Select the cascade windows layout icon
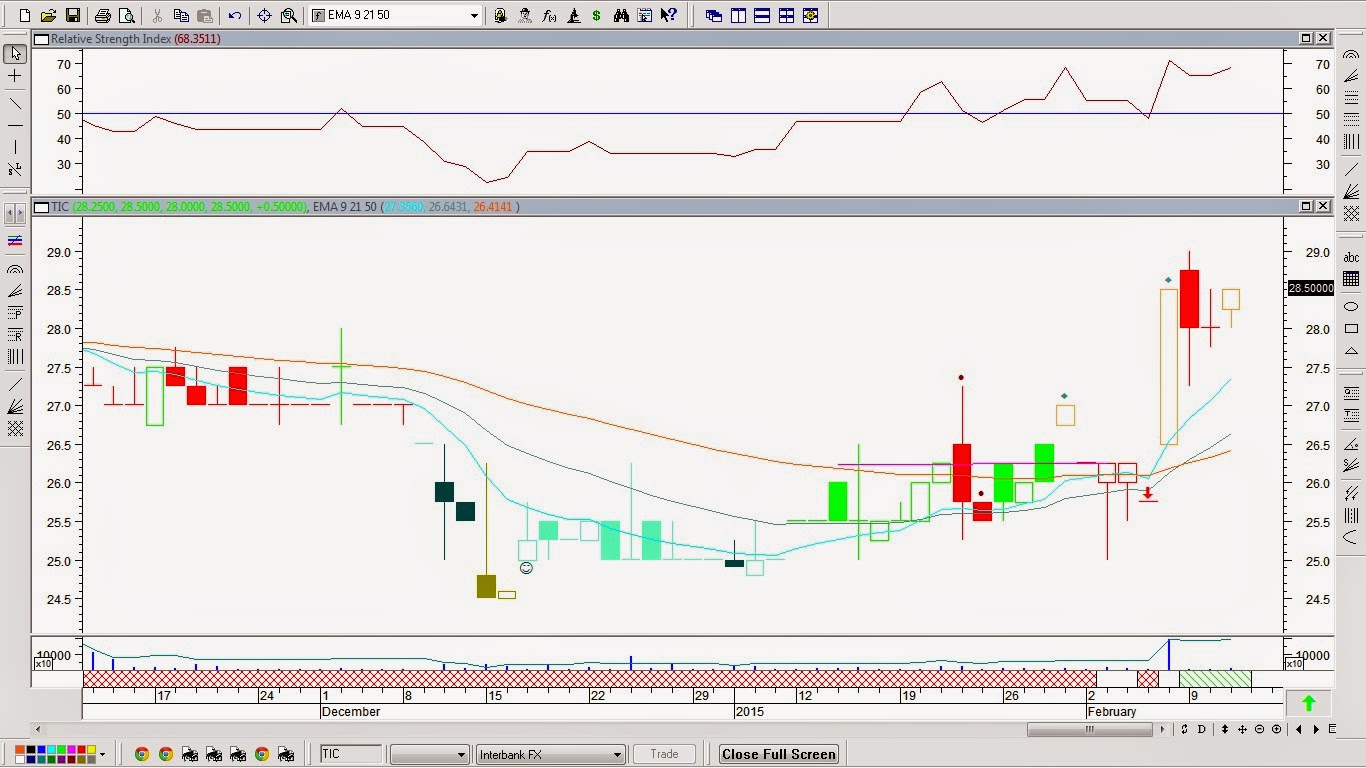Image resolution: width=1366 pixels, height=768 pixels. click(714, 15)
